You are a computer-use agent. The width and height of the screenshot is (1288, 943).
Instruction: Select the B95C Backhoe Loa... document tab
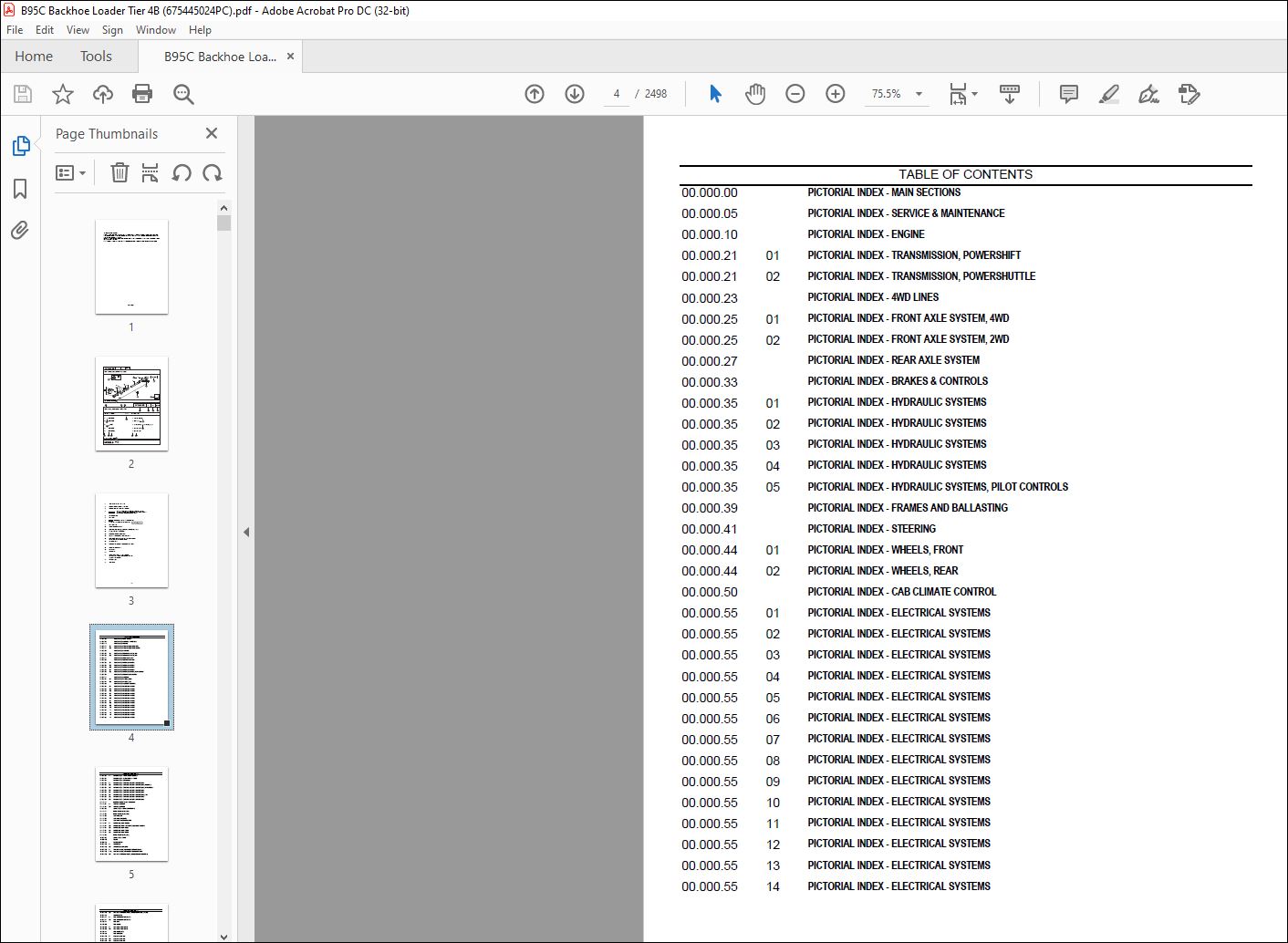pyautogui.click(x=220, y=57)
